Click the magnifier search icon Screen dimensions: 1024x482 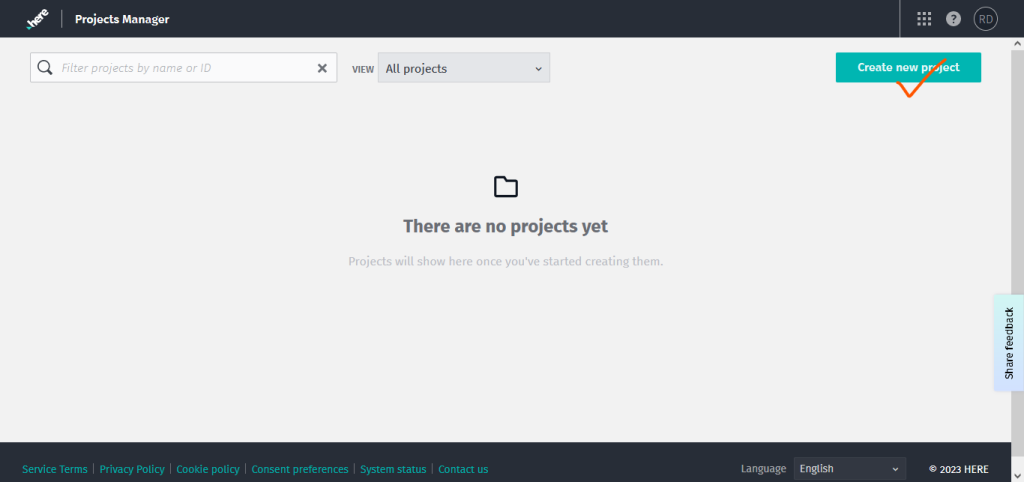pyautogui.click(x=45, y=68)
